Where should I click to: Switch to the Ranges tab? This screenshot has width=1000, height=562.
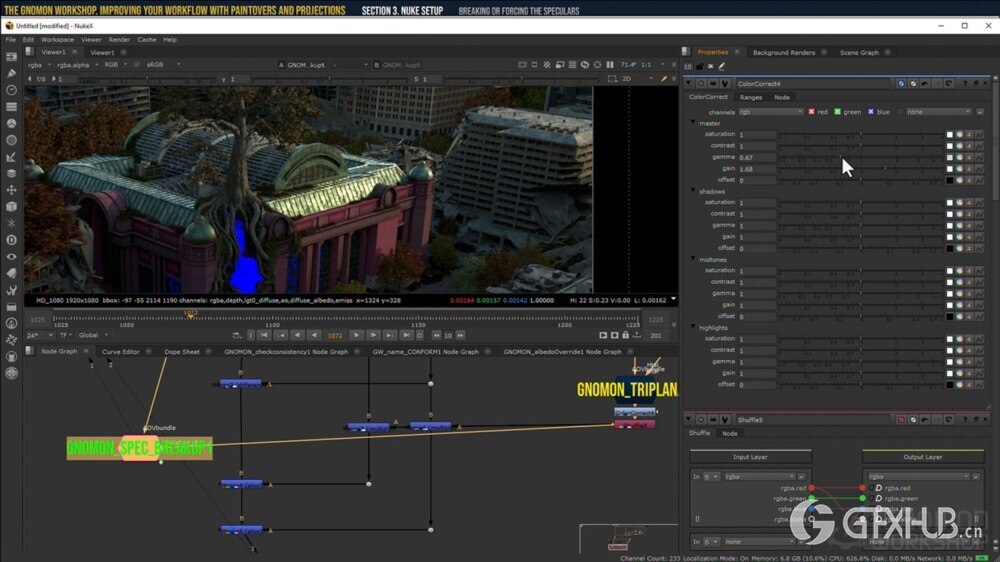(751, 98)
